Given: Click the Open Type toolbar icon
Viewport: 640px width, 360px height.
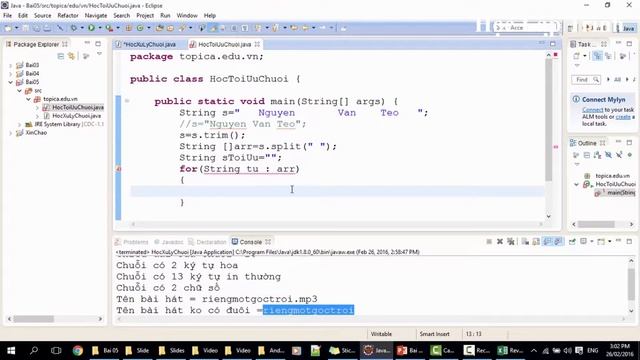Looking at the screenshot, I should (x=160, y=28).
